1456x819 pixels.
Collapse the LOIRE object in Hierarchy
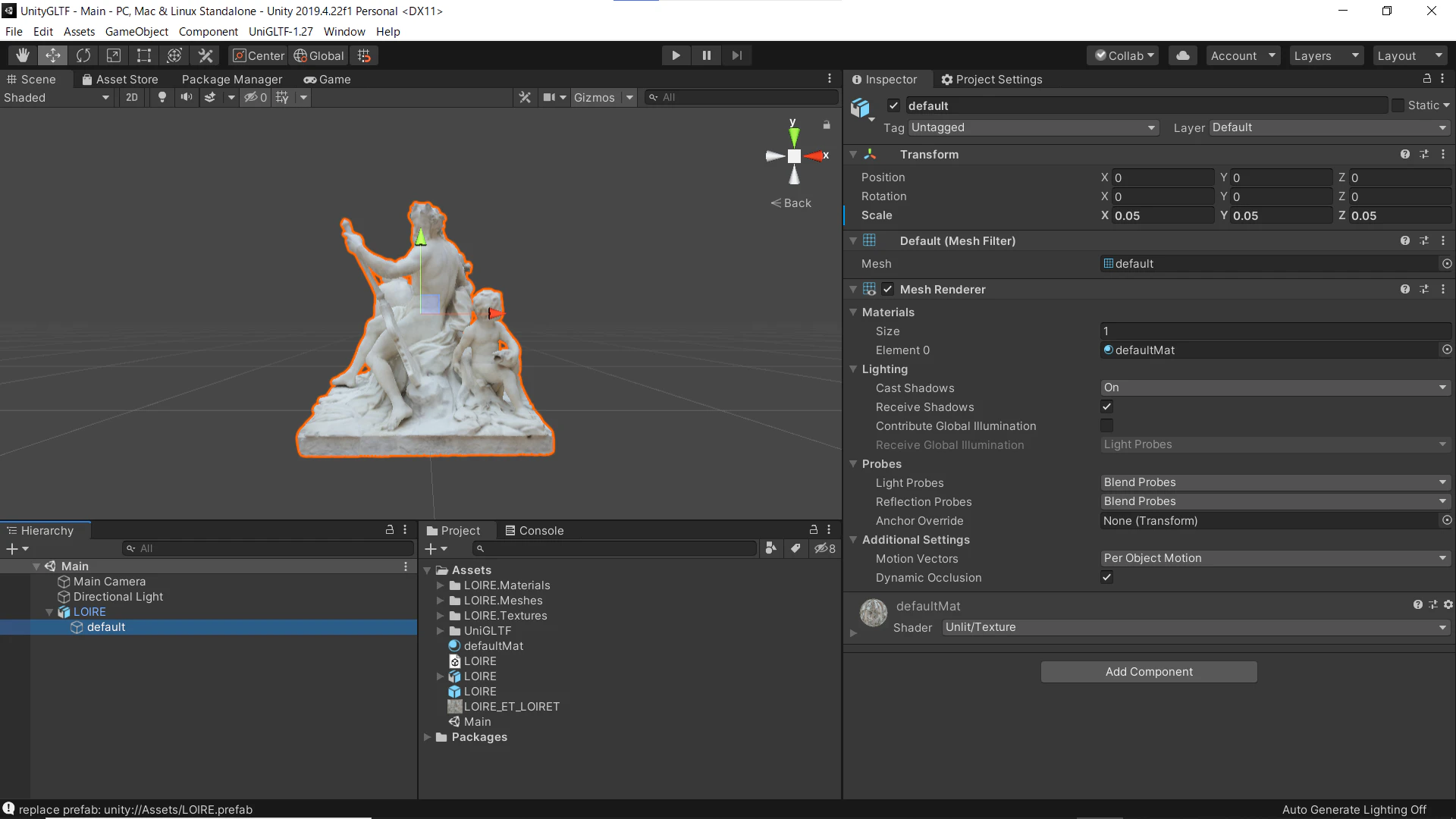coord(49,612)
